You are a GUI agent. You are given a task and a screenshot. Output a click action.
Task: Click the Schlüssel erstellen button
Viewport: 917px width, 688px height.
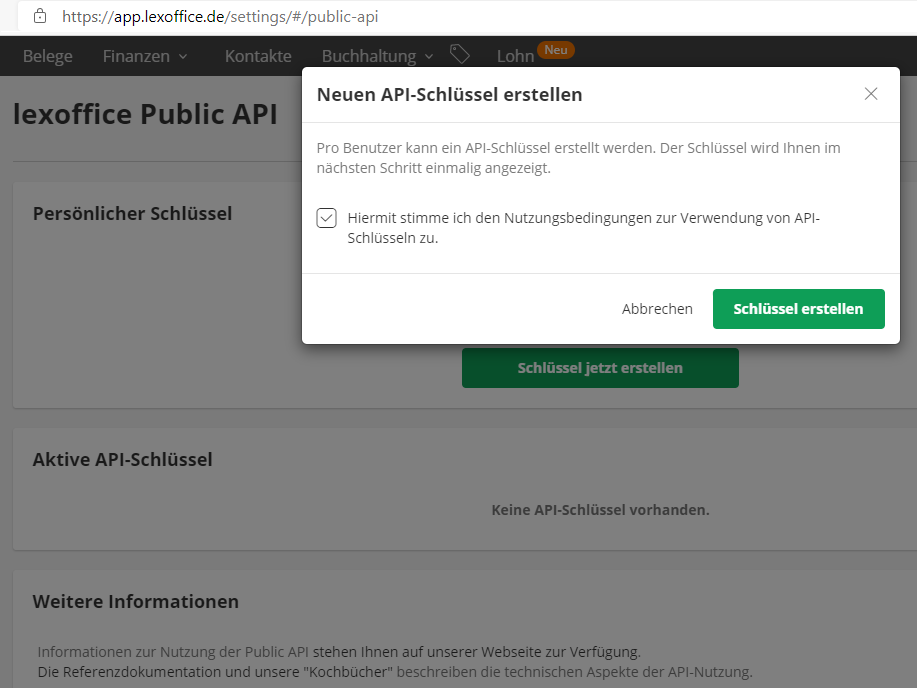pyautogui.click(x=798, y=308)
